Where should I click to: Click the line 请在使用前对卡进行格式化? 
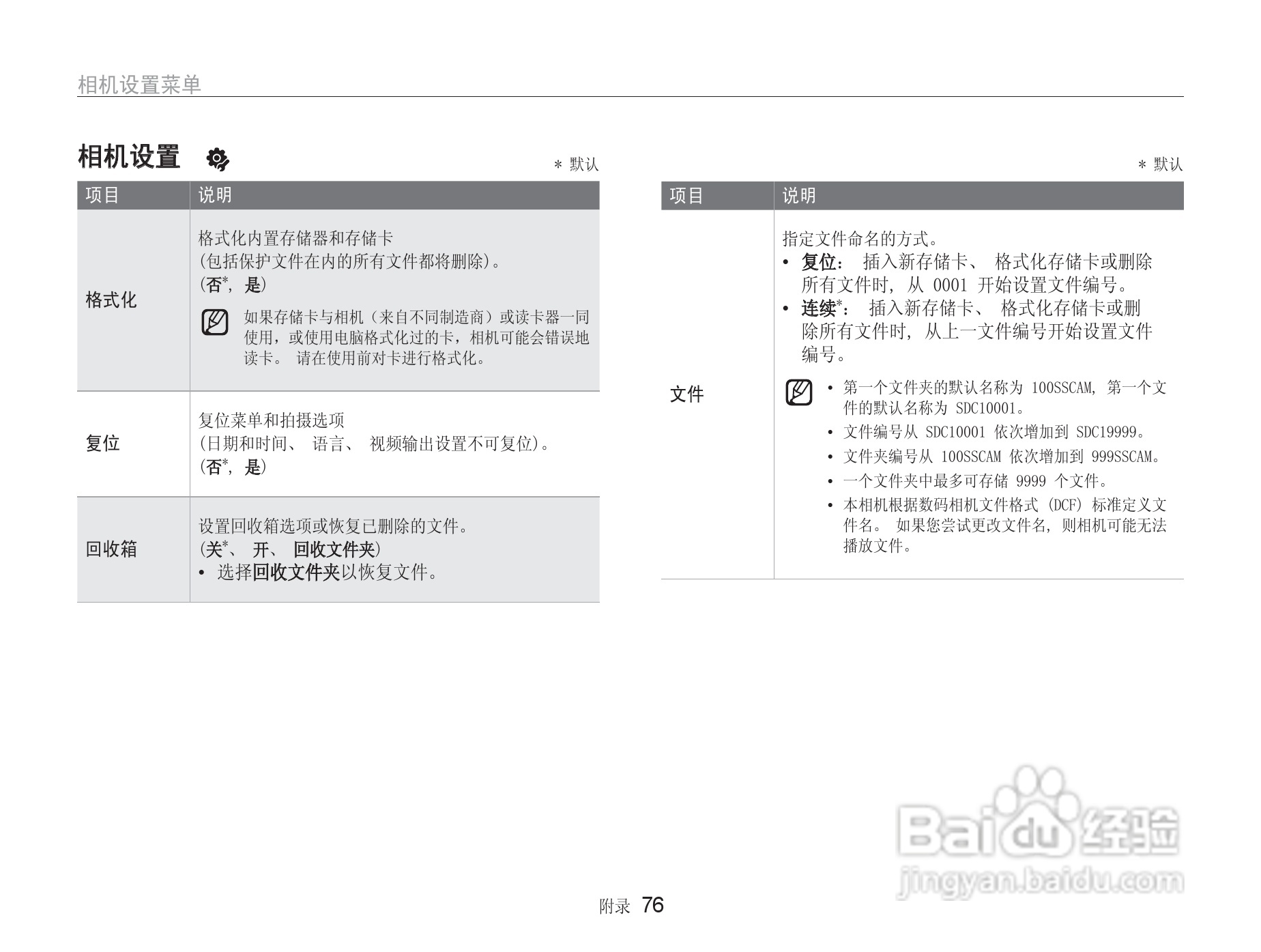click(392, 358)
